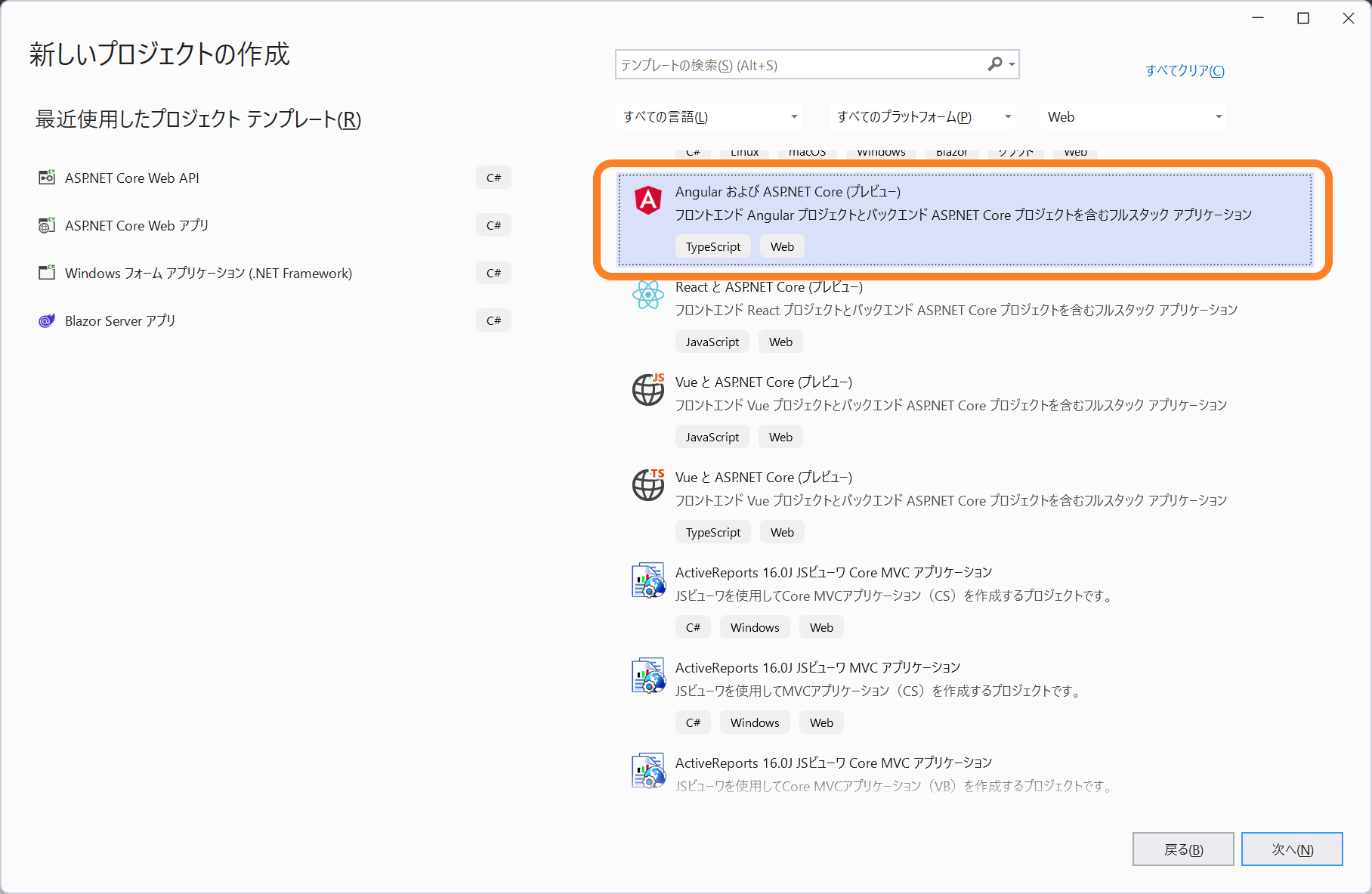Select the Angular および ASP.NET Core title

pyautogui.click(x=788, y=192)
